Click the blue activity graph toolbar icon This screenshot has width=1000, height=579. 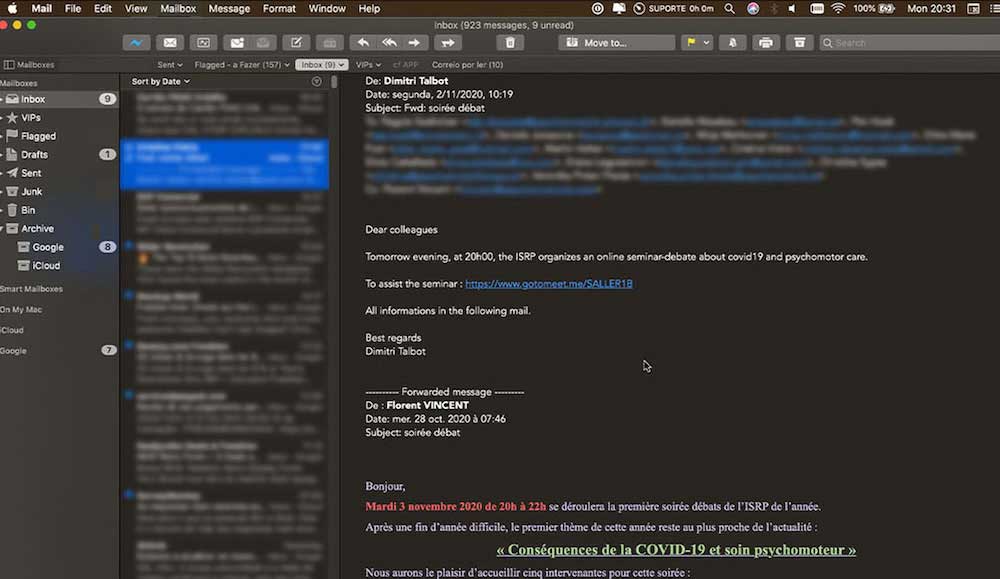coord(136,43)
